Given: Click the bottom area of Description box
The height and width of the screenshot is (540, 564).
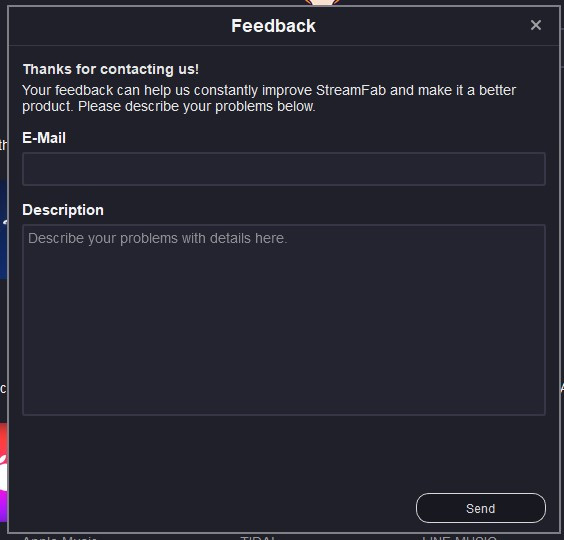Looking at the screenshot, I should pyautogui.click(x=284, y=396).
